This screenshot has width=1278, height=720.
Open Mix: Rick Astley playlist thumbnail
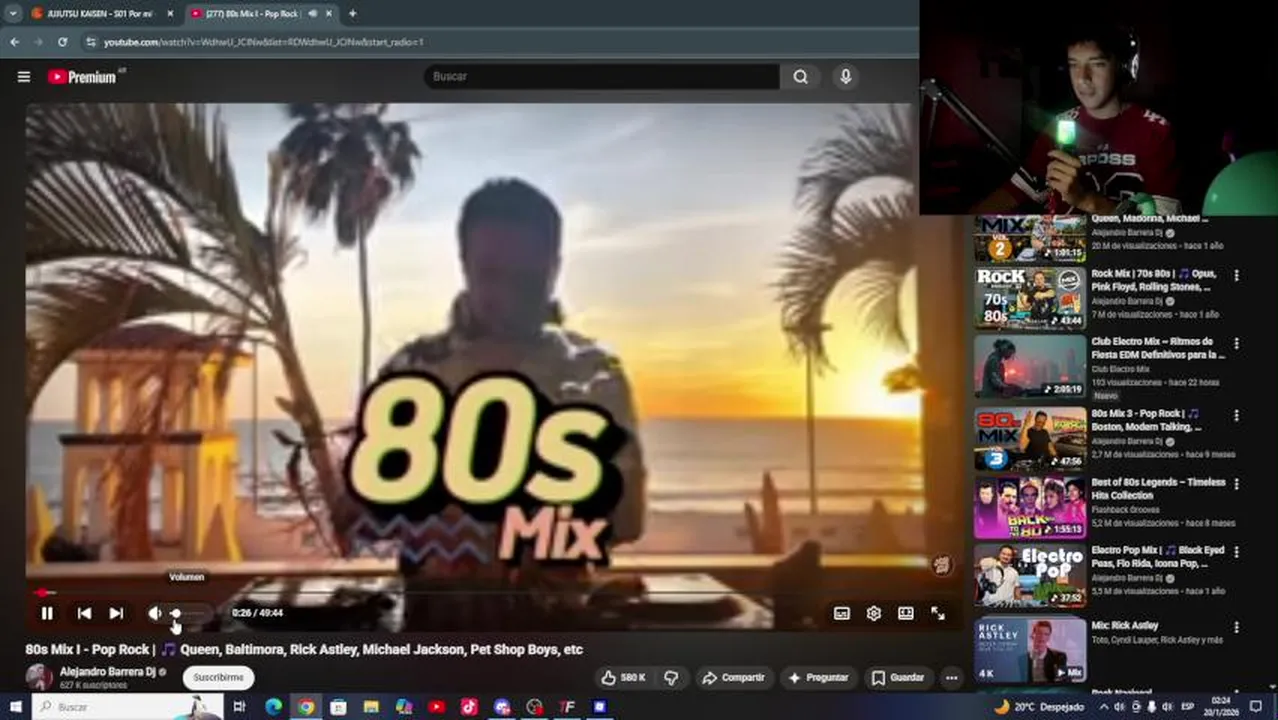pyautogui.click(x=1030, y=650)
